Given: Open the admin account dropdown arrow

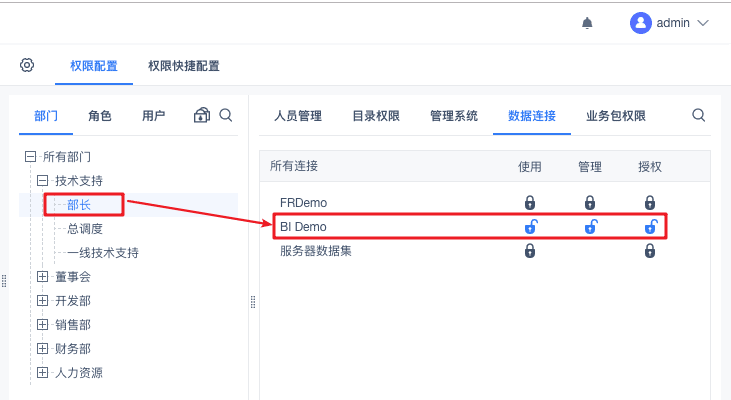Looking at the screenshot, I should pyautogui.click(x=702, y=23).
